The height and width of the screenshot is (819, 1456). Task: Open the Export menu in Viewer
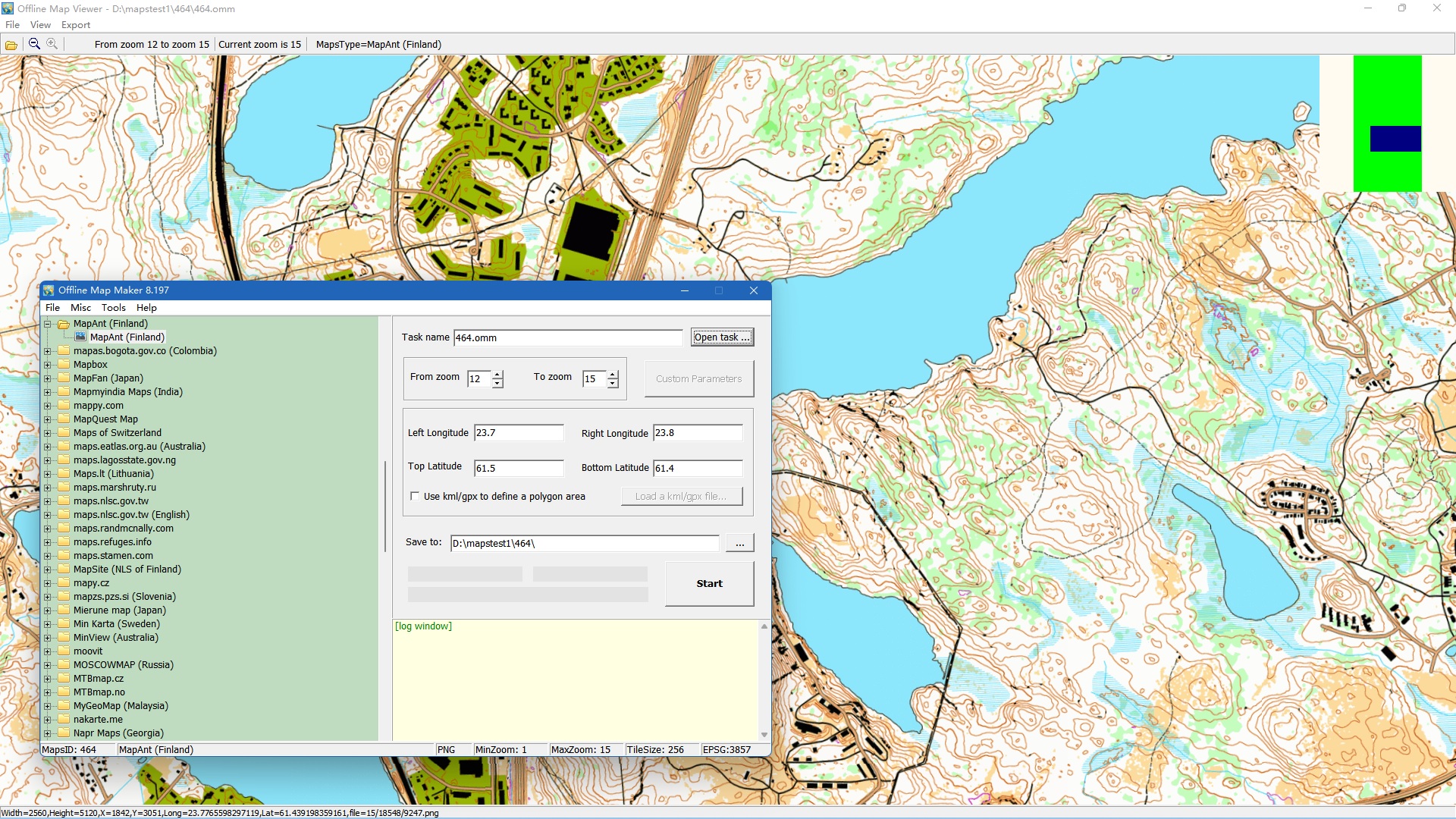click(76, 24)
